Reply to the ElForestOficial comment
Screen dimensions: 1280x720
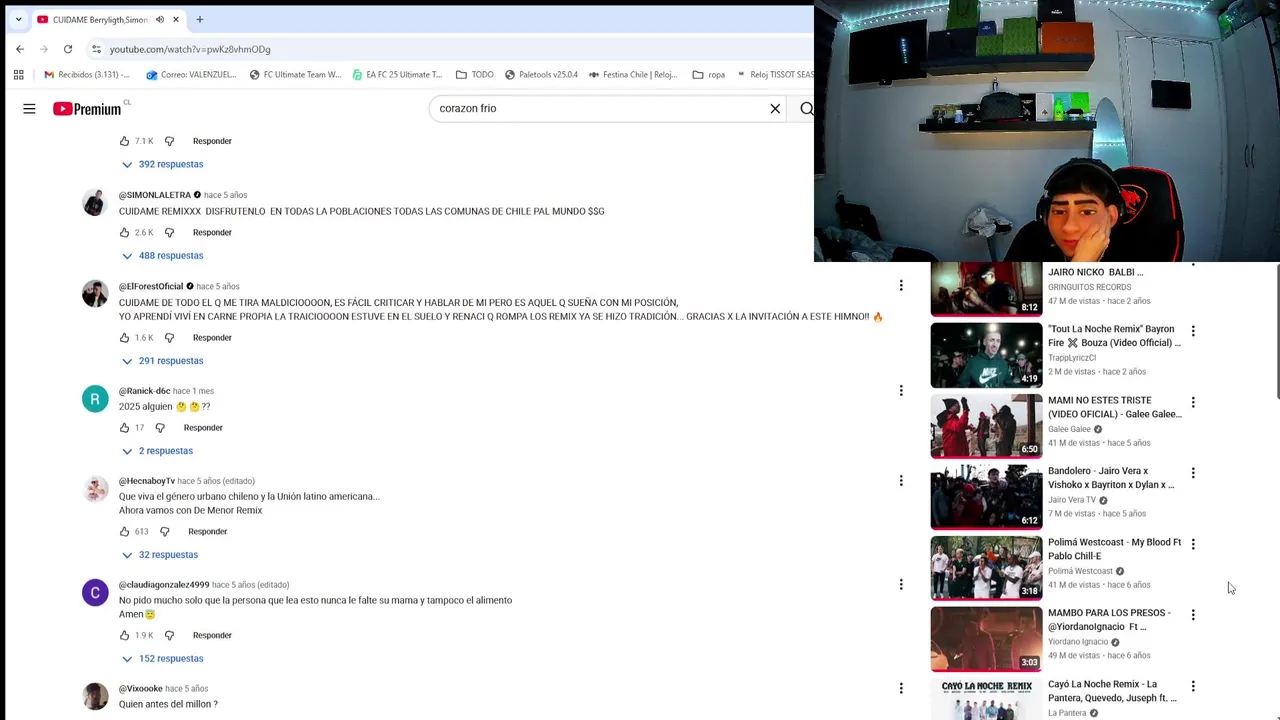pos(212,337)
